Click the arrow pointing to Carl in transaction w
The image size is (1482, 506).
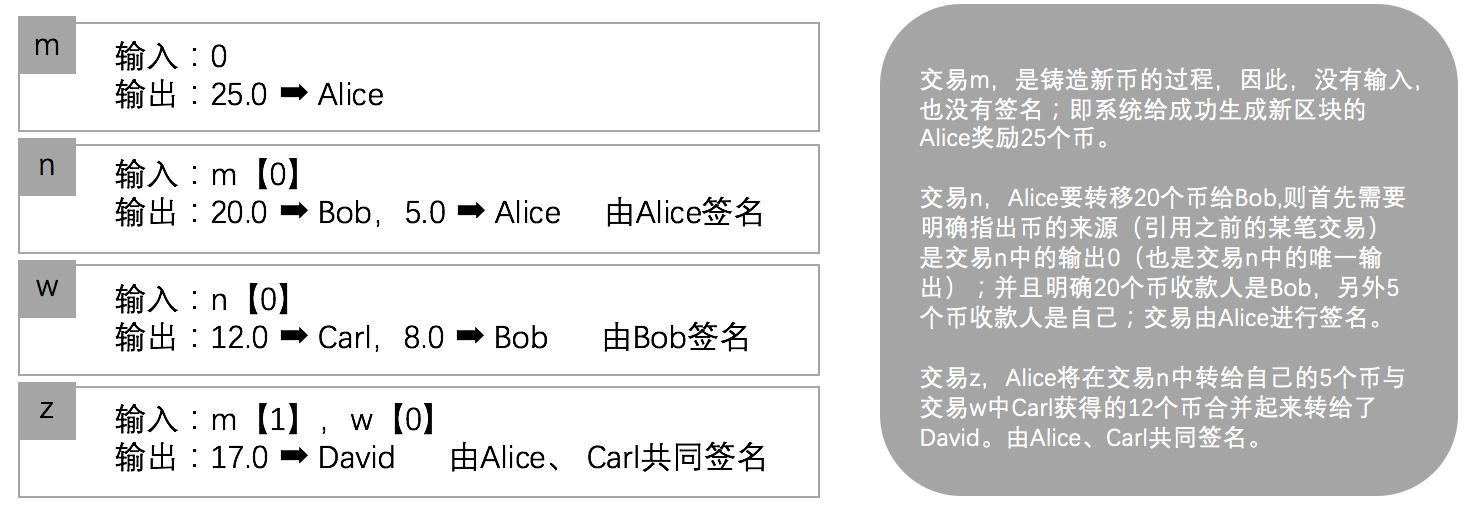pyautogui.click(x=293, y=338)
